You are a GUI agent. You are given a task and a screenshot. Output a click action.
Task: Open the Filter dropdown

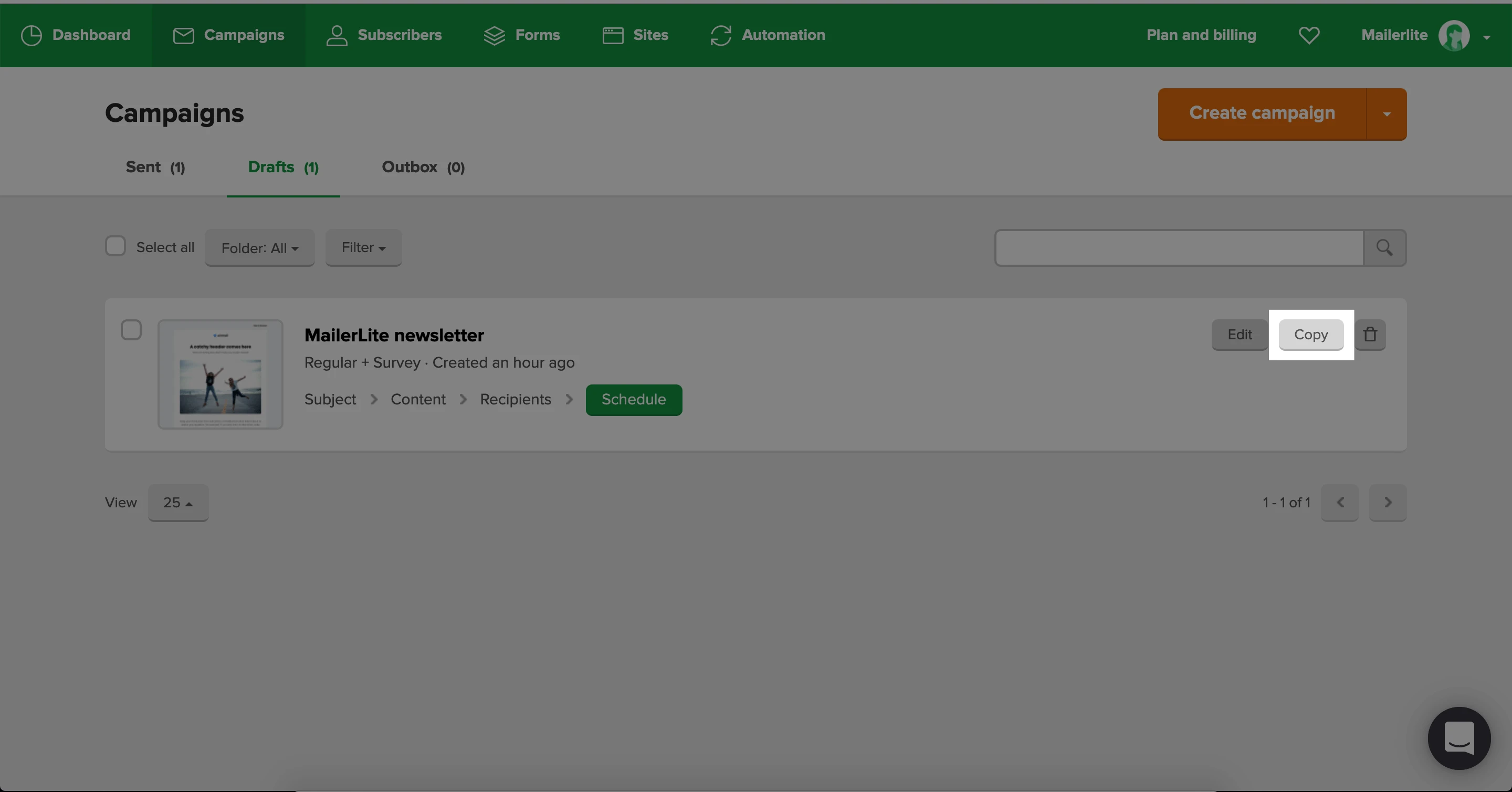click(x=363, y=248)
